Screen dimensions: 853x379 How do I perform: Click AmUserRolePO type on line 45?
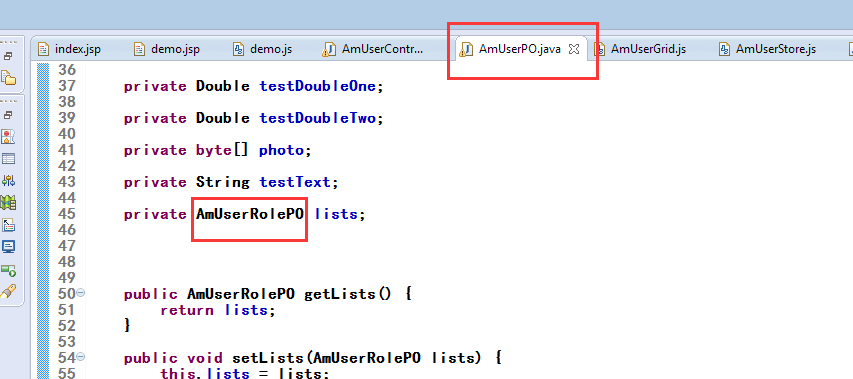point(250,214)
